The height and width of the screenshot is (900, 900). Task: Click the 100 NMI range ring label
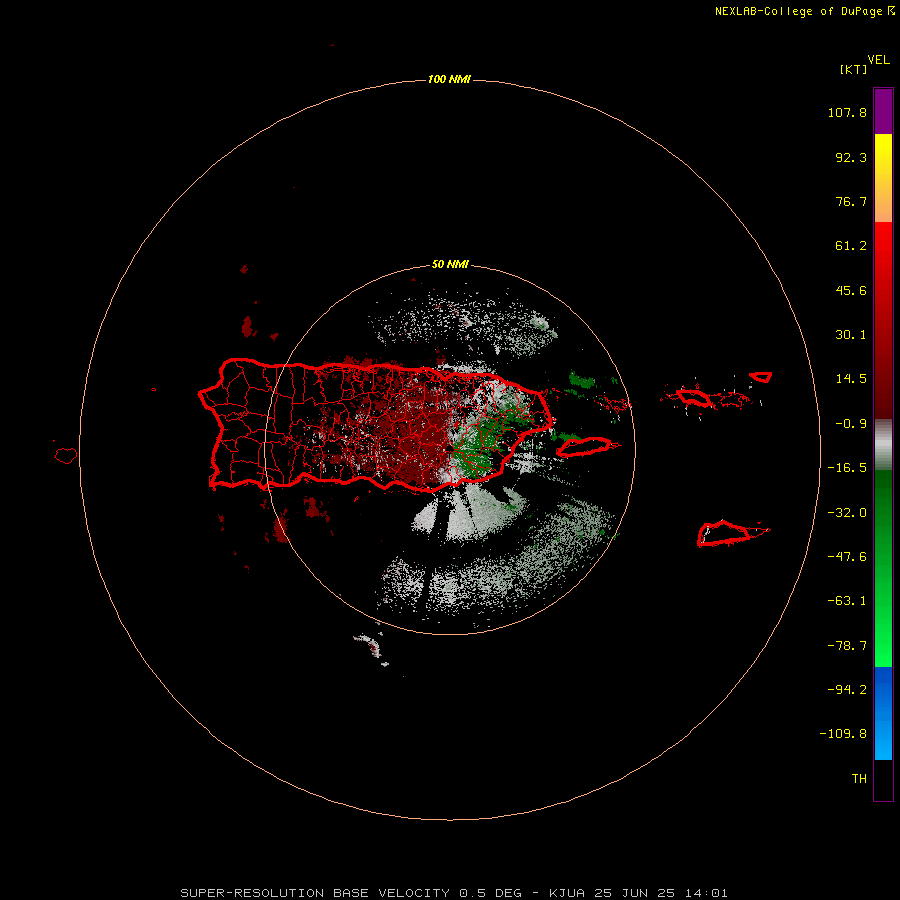(449, 79)
